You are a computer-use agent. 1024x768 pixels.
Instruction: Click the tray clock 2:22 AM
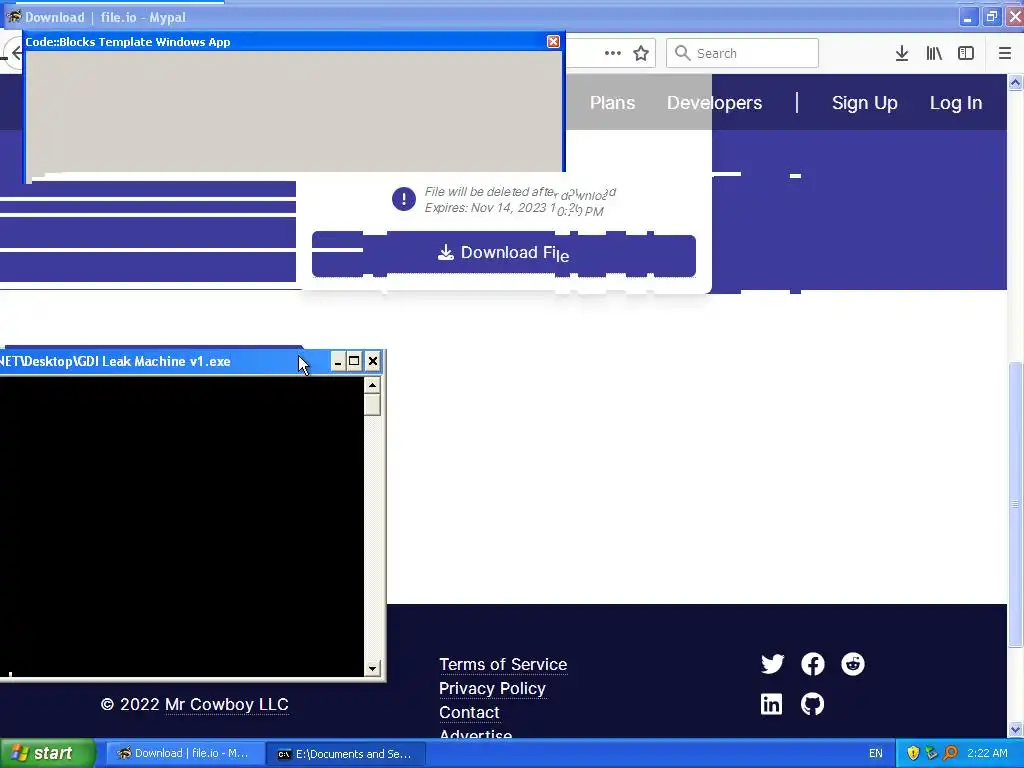pos(987,754)
